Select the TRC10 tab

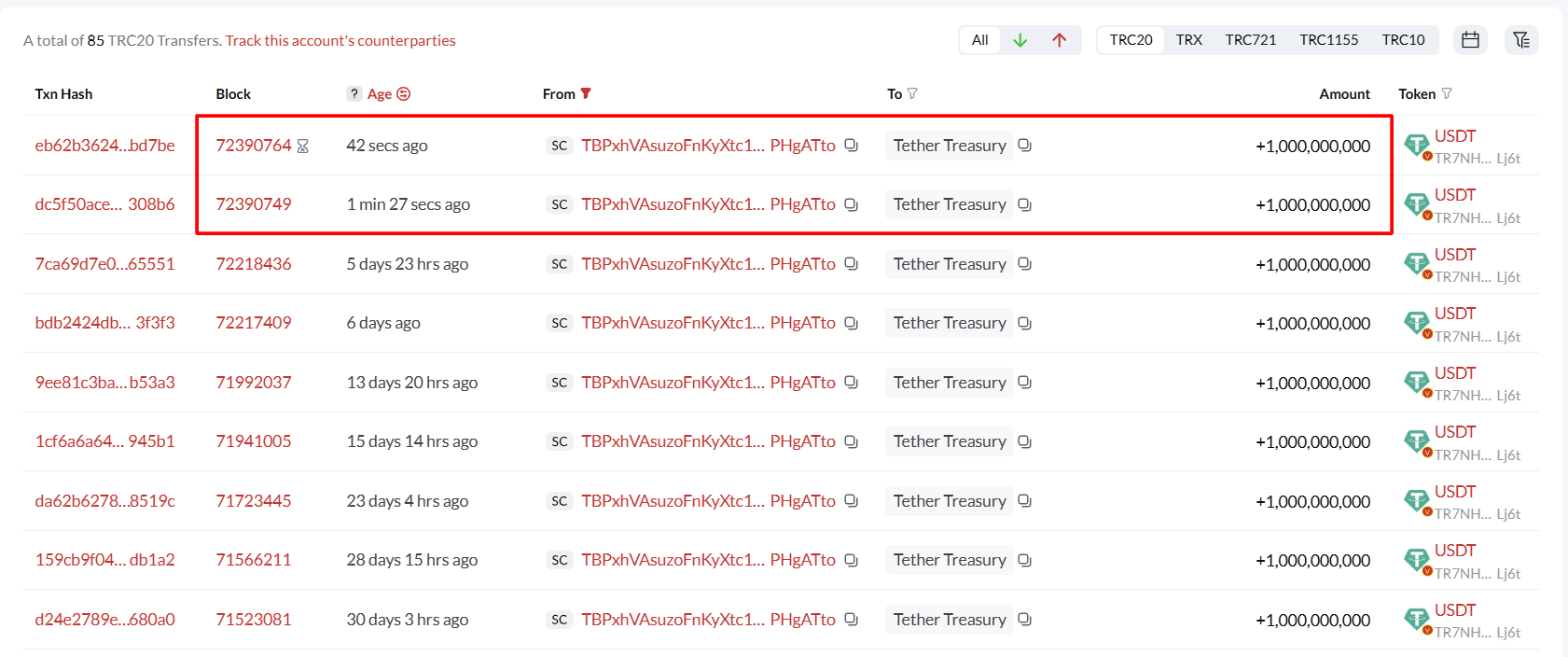(x=1403, y=40)
